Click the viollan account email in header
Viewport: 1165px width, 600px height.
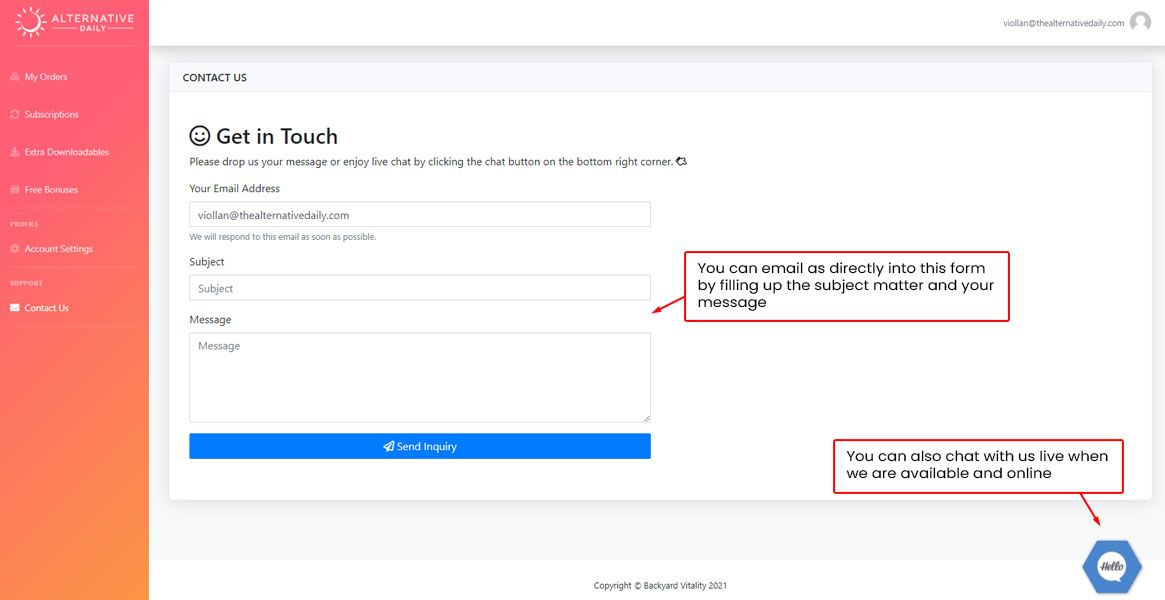[x=1063, y=23]
